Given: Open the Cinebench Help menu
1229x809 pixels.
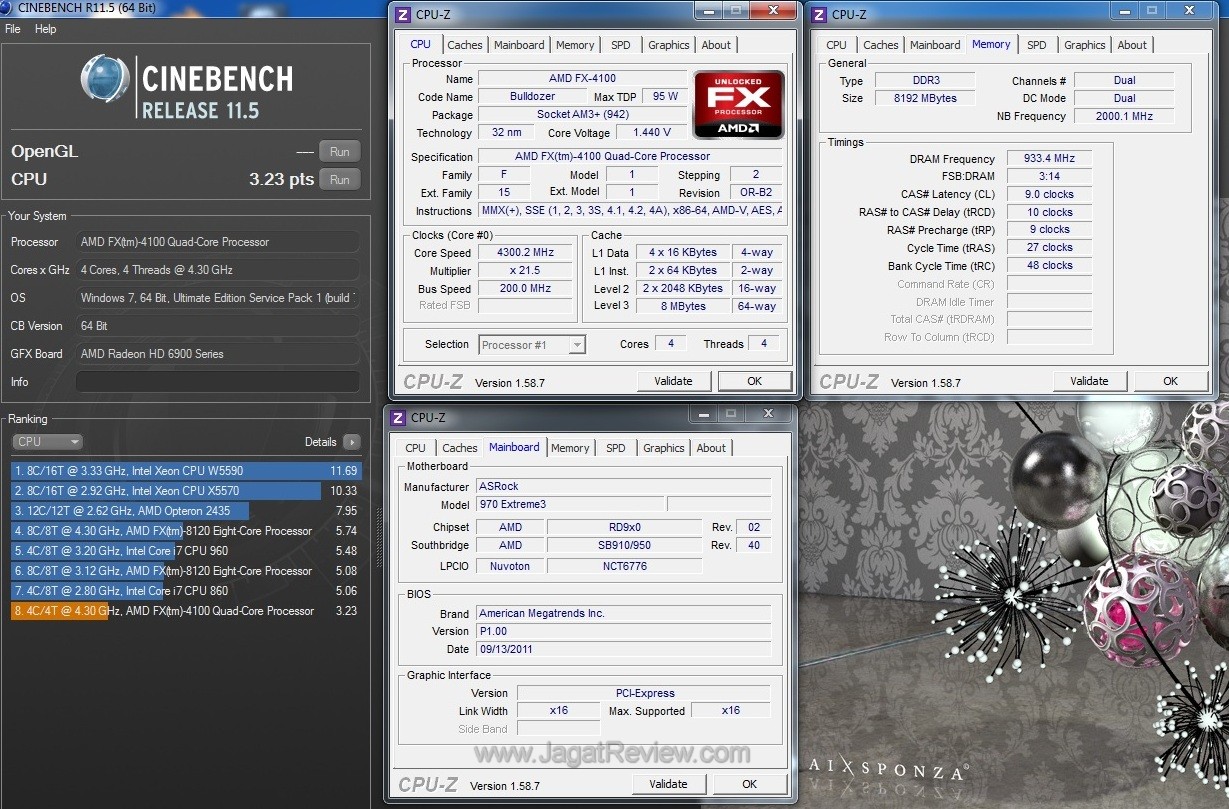Looking at the screenshot, I should [46, 29].
